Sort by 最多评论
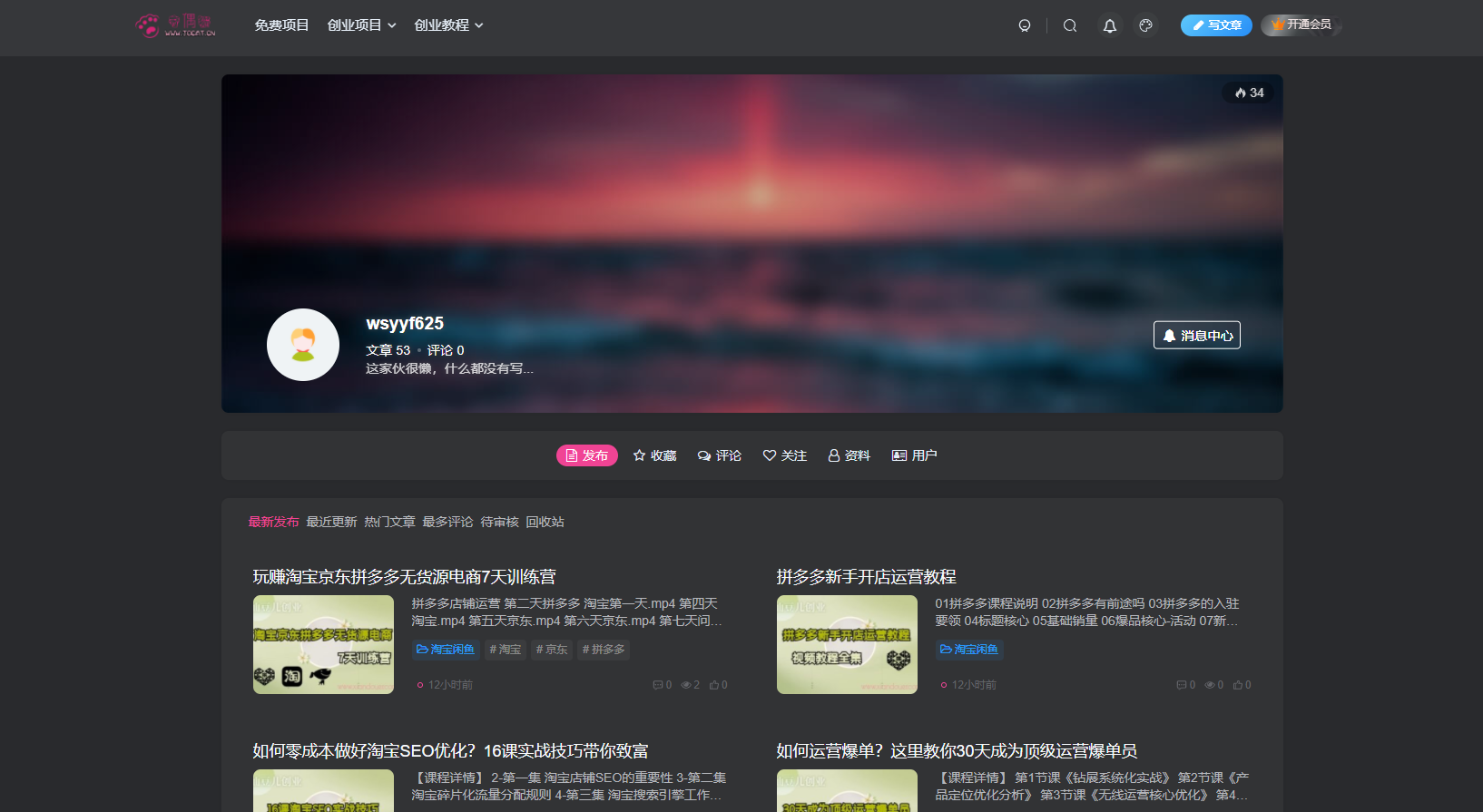 click(447, 522)
